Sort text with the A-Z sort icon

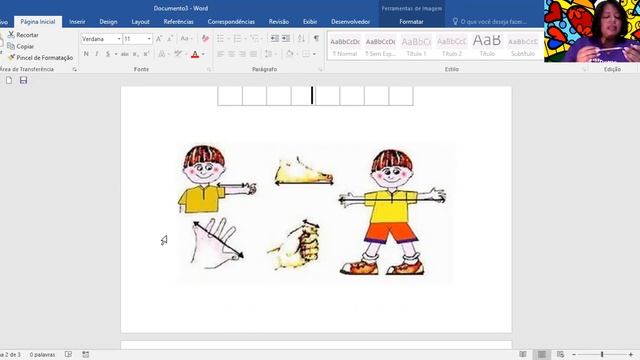click(x=301, y=39)
